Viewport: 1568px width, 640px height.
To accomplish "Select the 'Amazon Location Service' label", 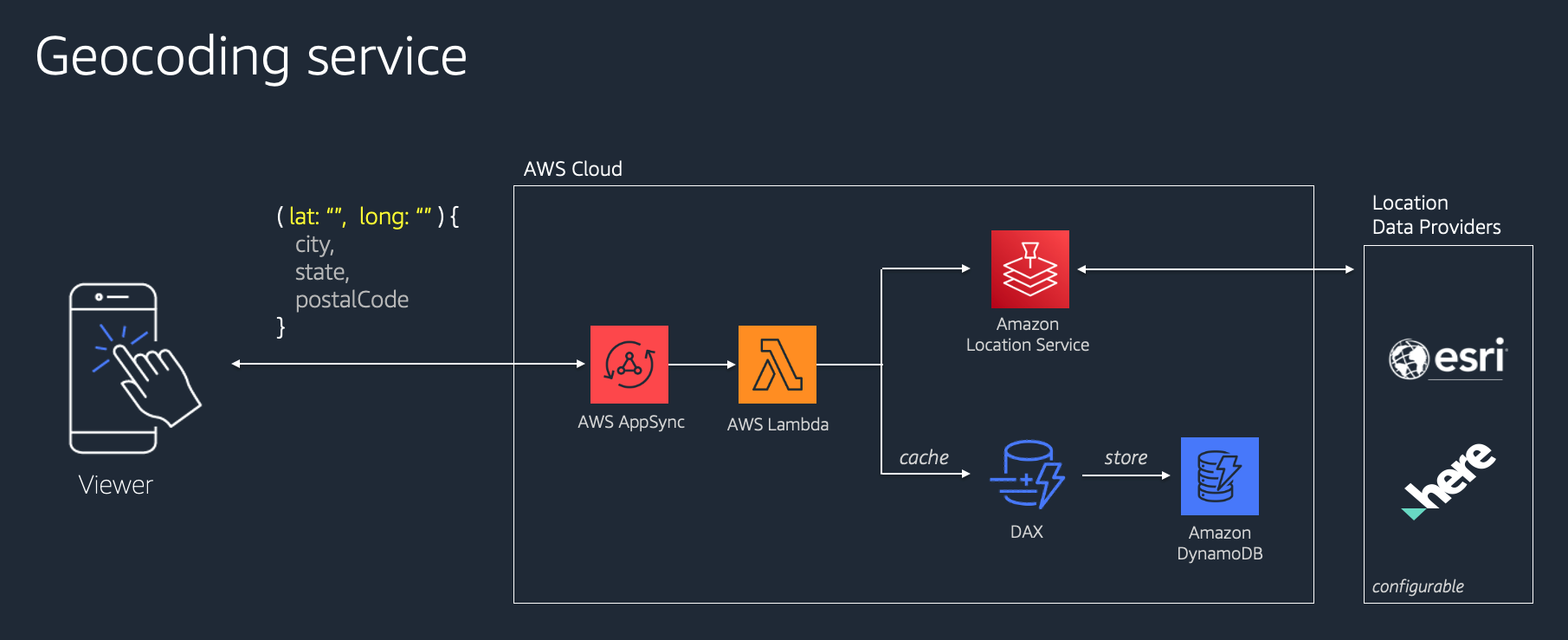I will pos(1028,334).
